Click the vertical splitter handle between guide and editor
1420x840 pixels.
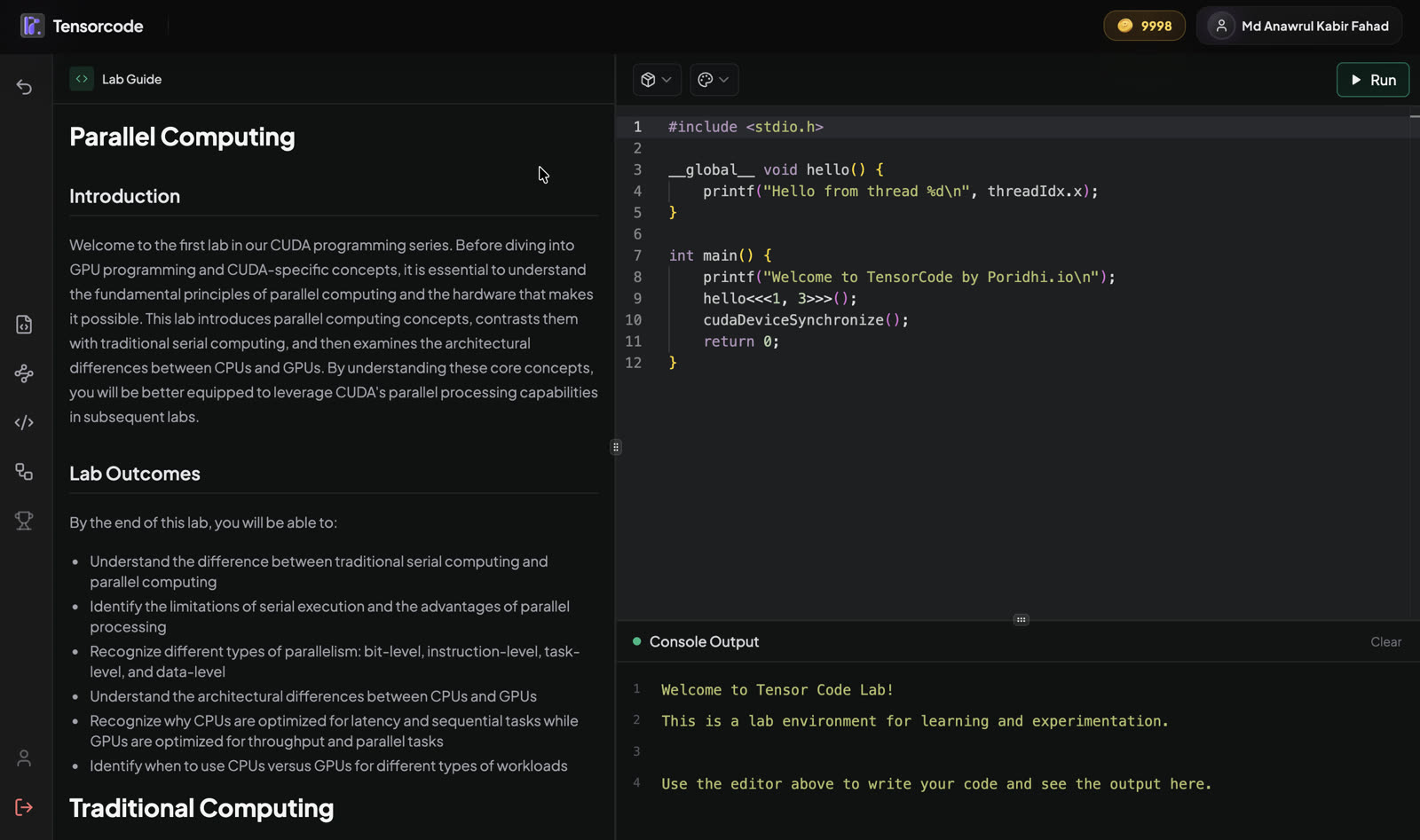click(x=616, y=447)
